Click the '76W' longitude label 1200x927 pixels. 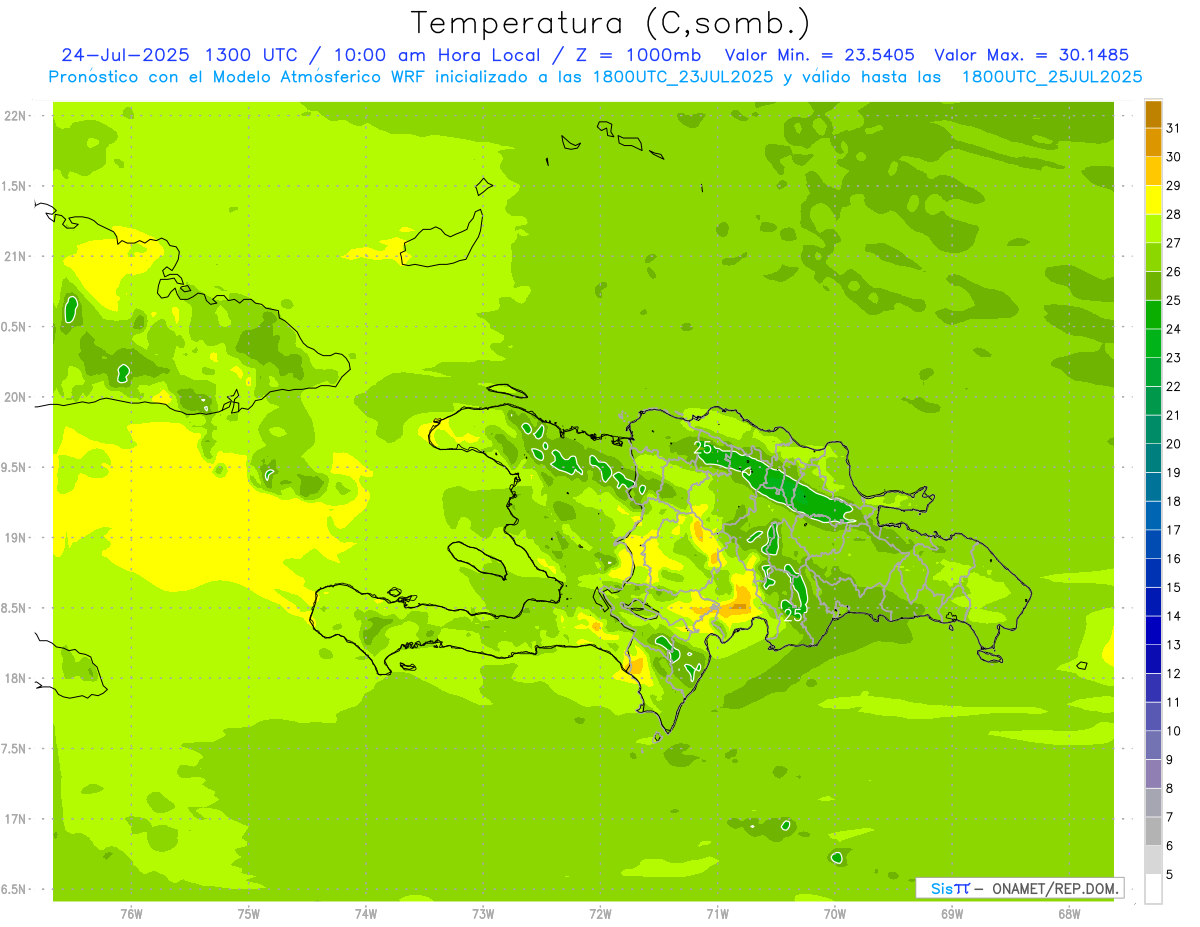131,913
